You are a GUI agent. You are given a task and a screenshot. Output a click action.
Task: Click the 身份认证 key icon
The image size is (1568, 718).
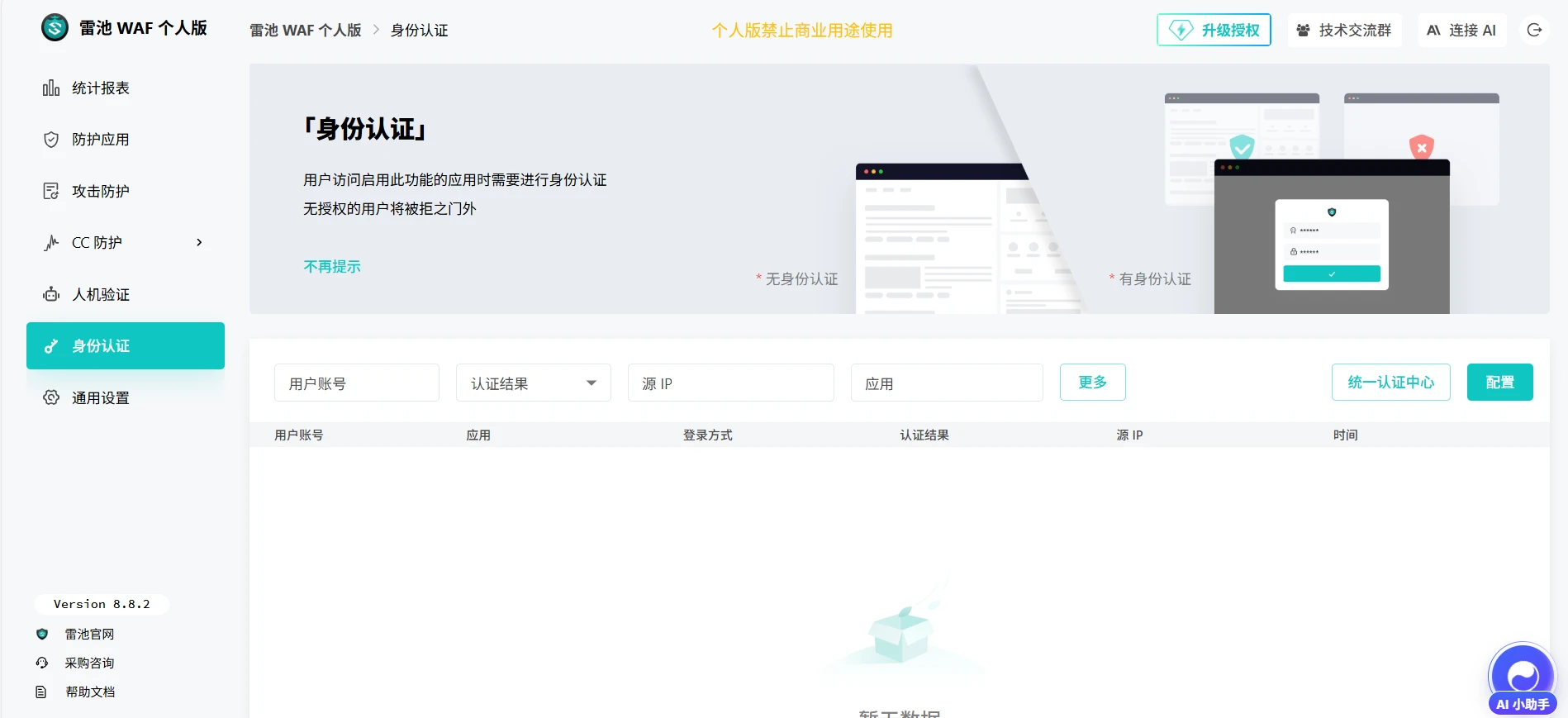[x=51, y=346]
